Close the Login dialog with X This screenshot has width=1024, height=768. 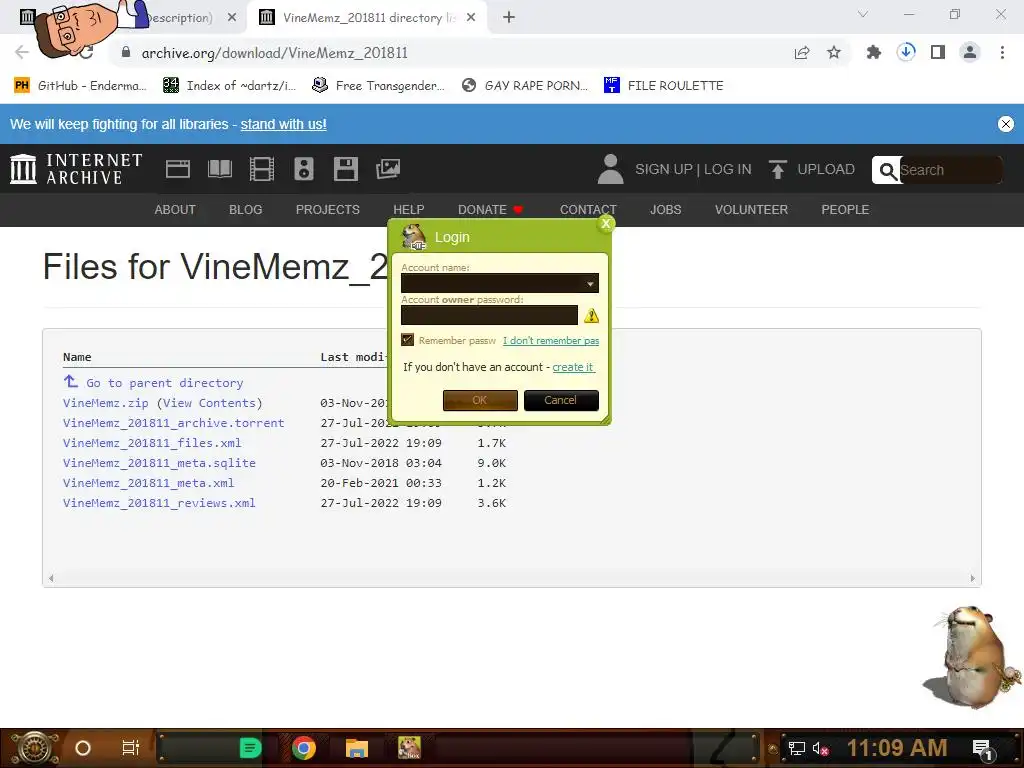[606, 224]
